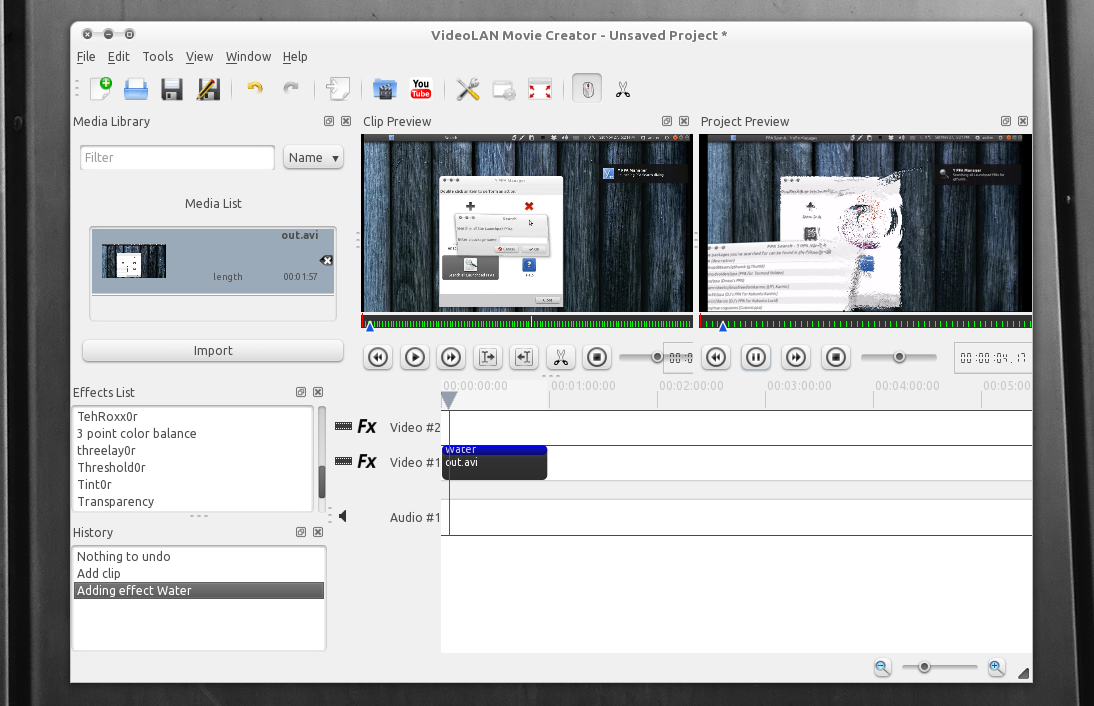Adjust the Clip Preview volume slider
1094x706 pixels.
(640, 357)
